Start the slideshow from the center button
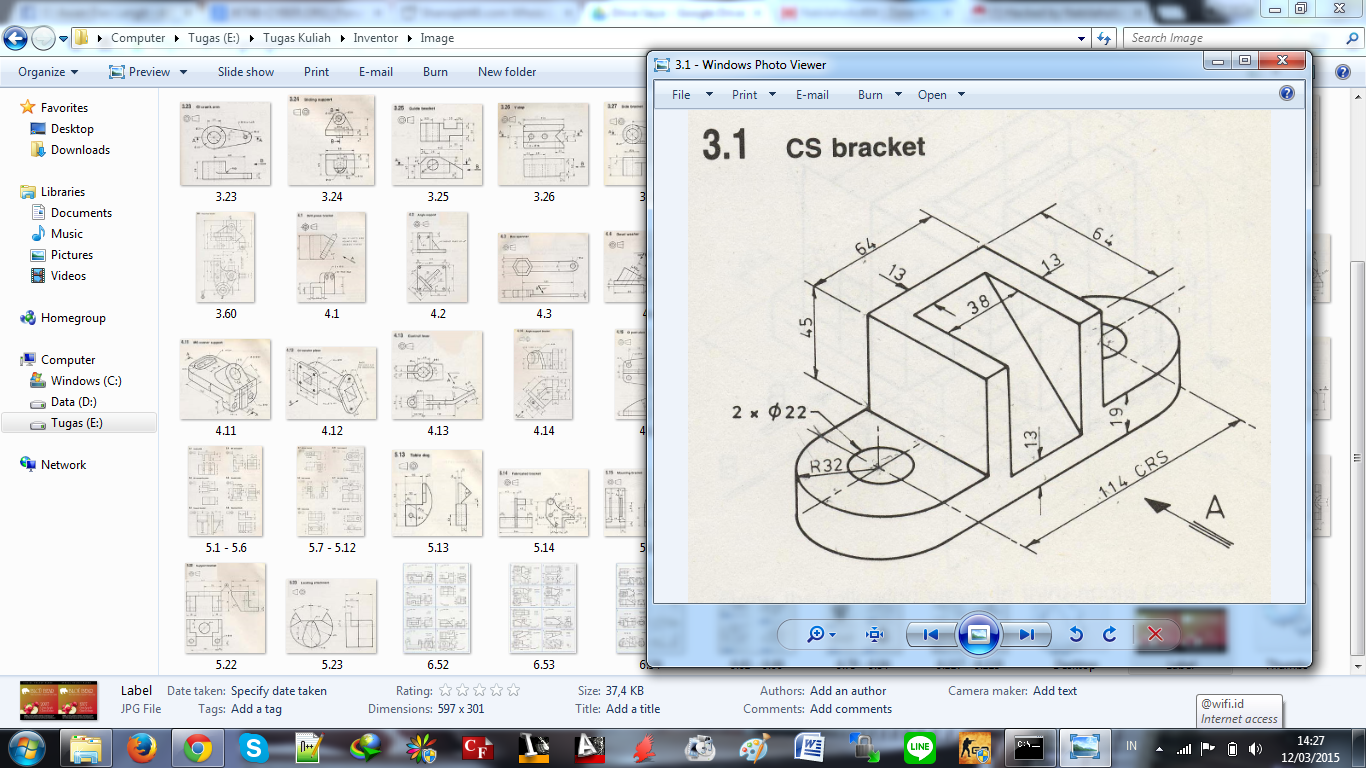The height and width of the screenshot is (768, 1366). (977, 634)
